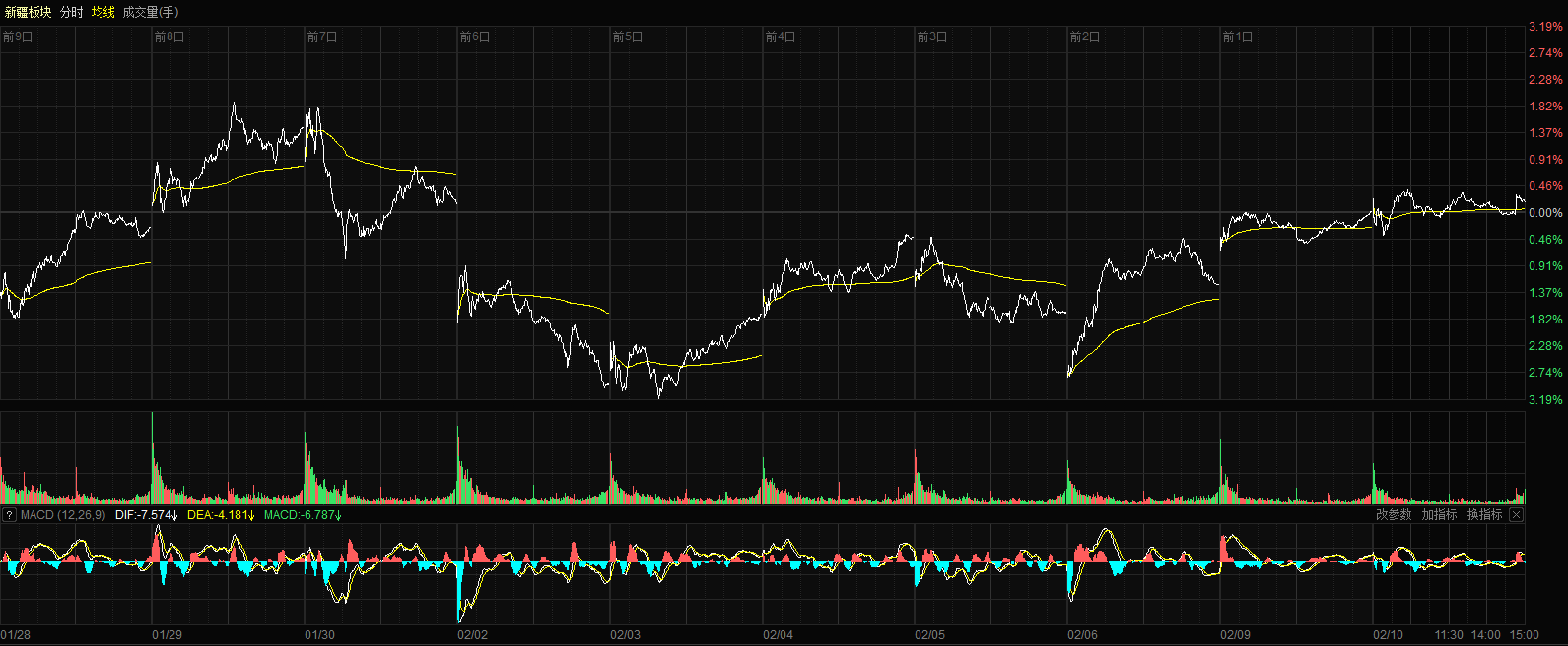Click the green MACD value label

[x=303, y=515]
